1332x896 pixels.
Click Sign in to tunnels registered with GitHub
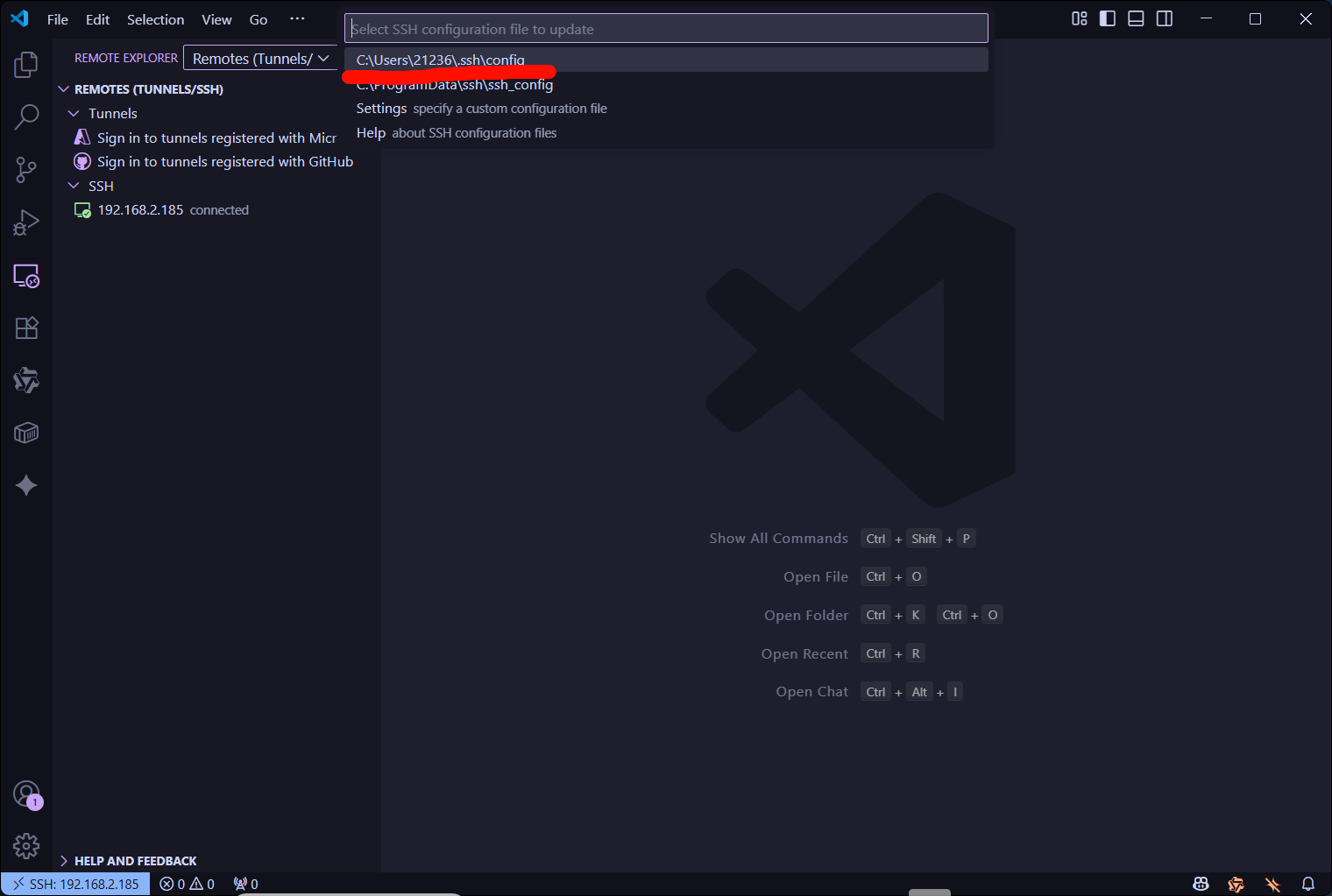224,162
